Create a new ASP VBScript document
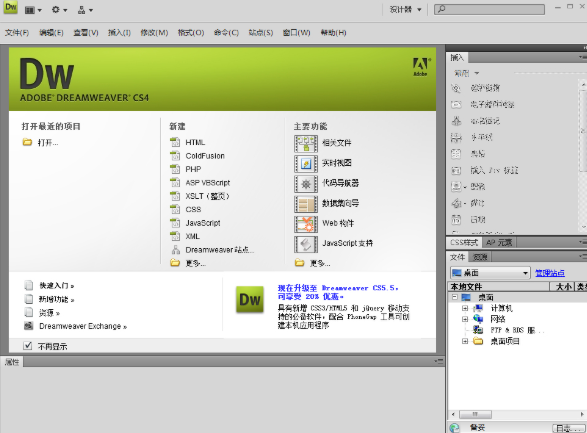Viewport: 587px width, 433px height. click(x=200, y=183)
